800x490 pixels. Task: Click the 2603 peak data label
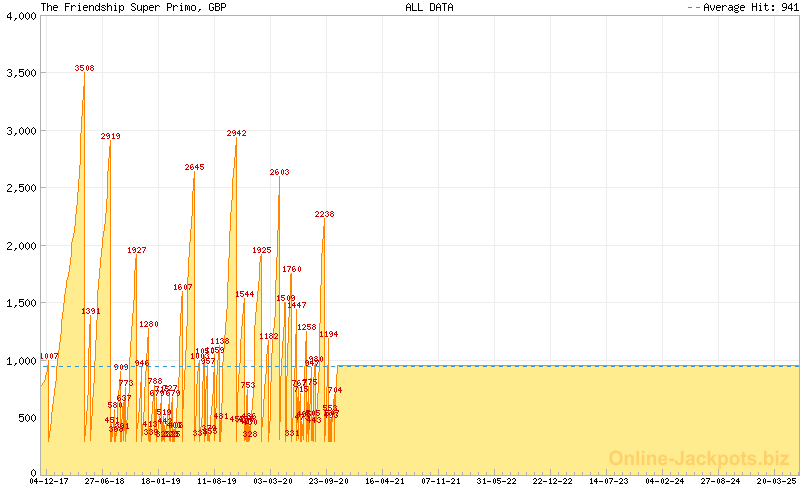[279, 172]
